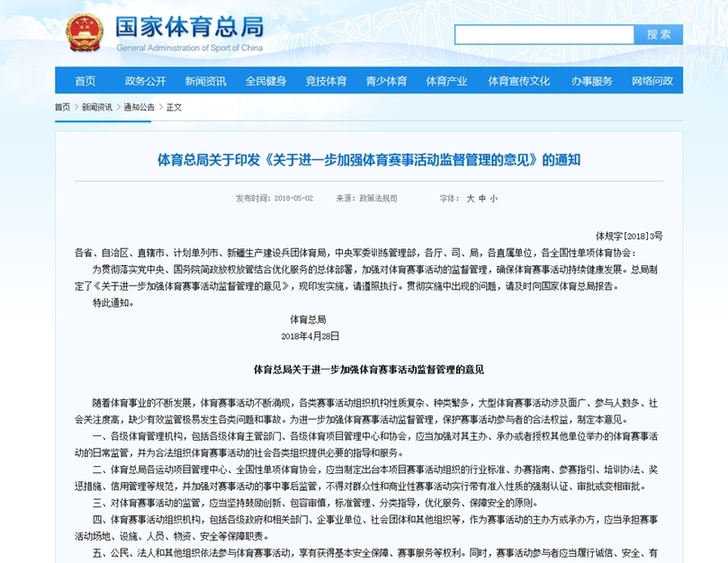This screenshot has width=728, height=563.
Task: Set font size to 小
Action: 494,199
